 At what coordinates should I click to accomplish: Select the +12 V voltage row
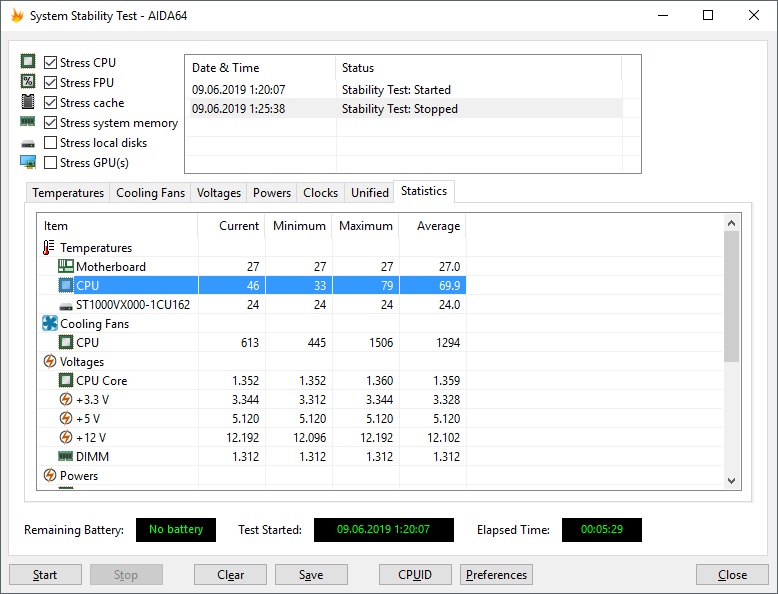tap(252, 438)
